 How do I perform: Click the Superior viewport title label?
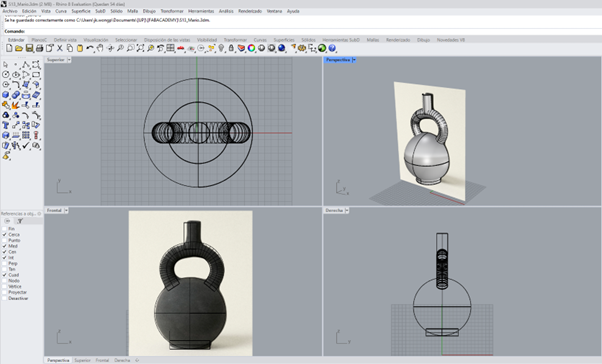(56, 60)
